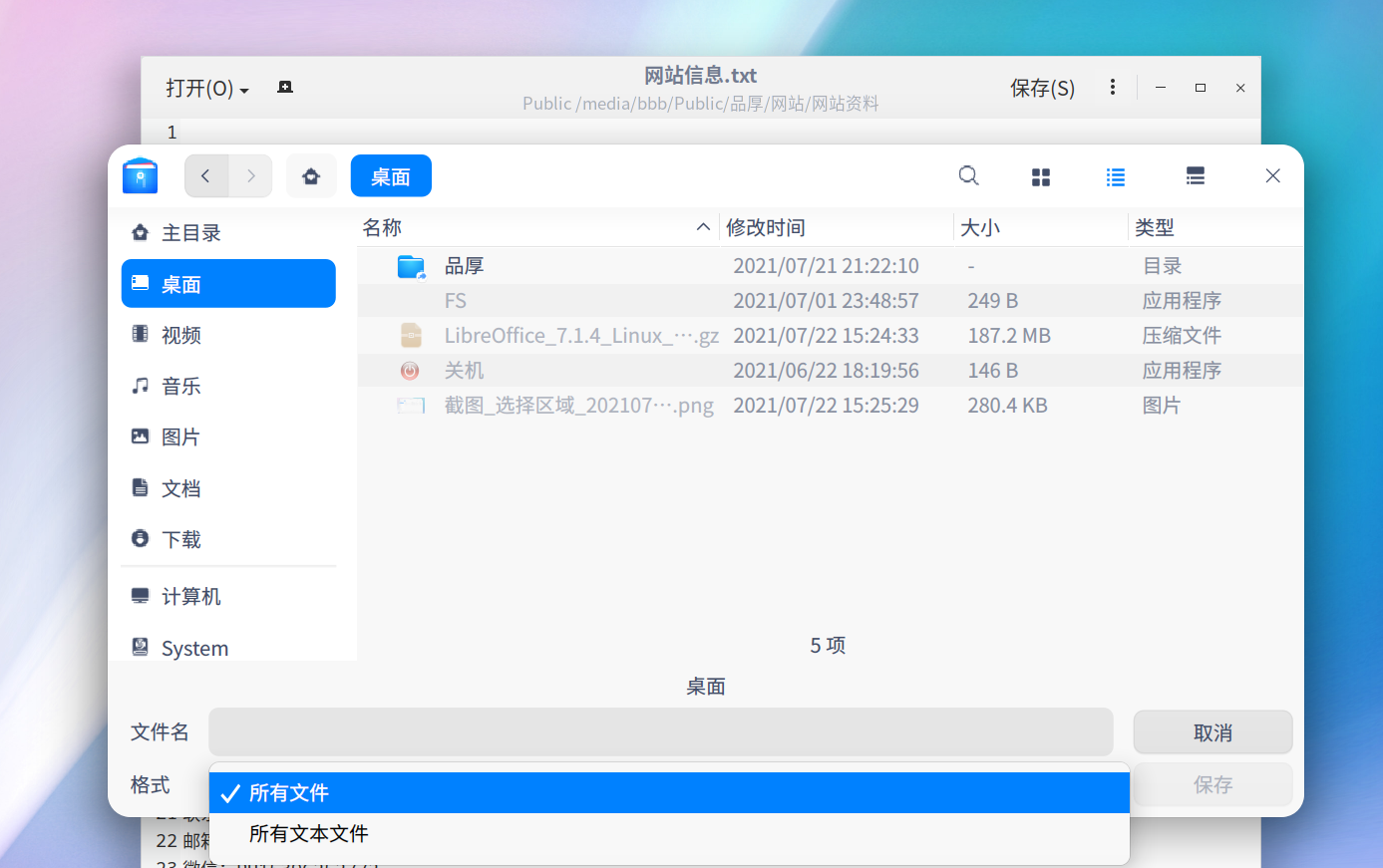Select 计算机 in the sidebar

tap(228, 596)
